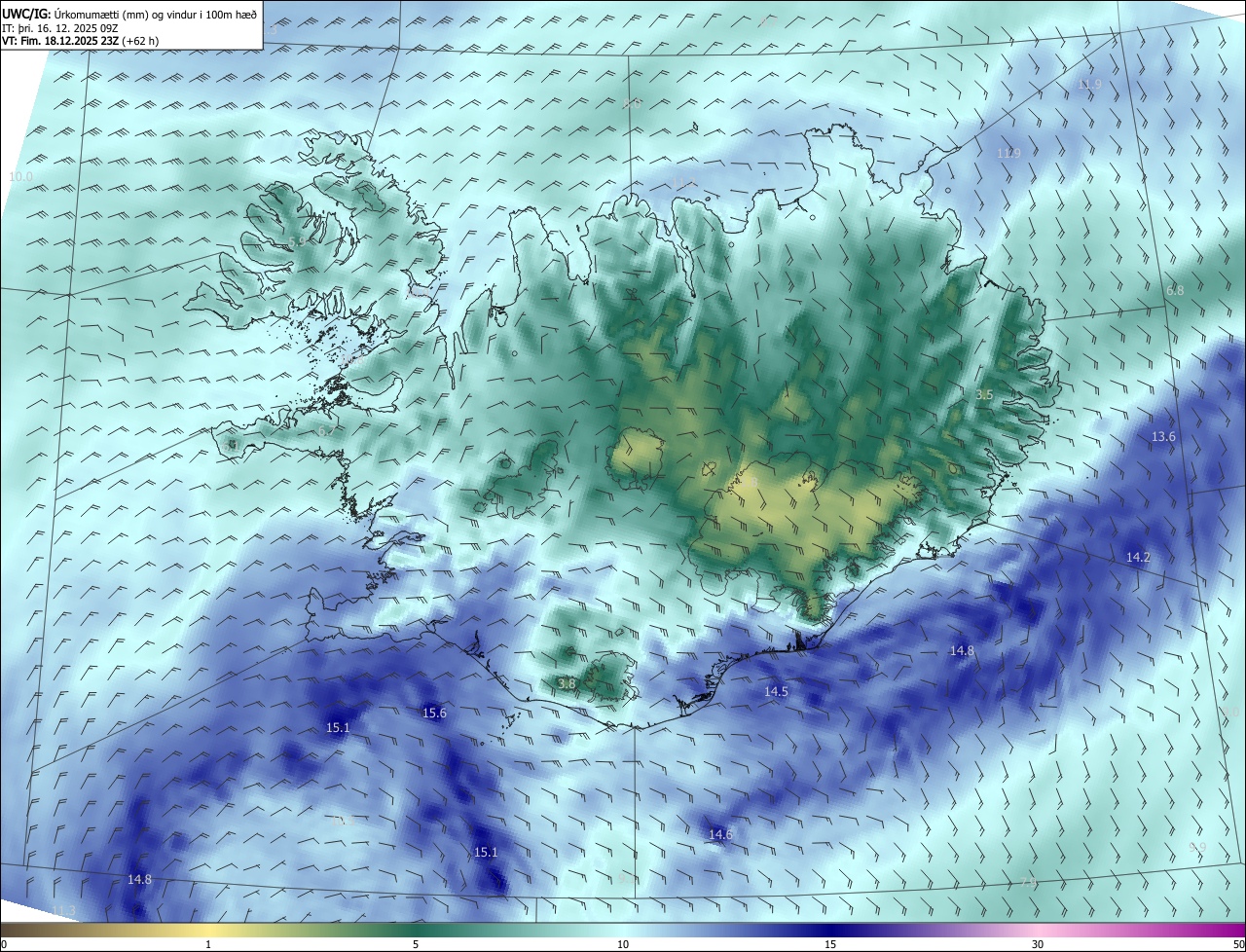Click the map value label 3.8
The image size is (1246, 952).
(567, 683)
